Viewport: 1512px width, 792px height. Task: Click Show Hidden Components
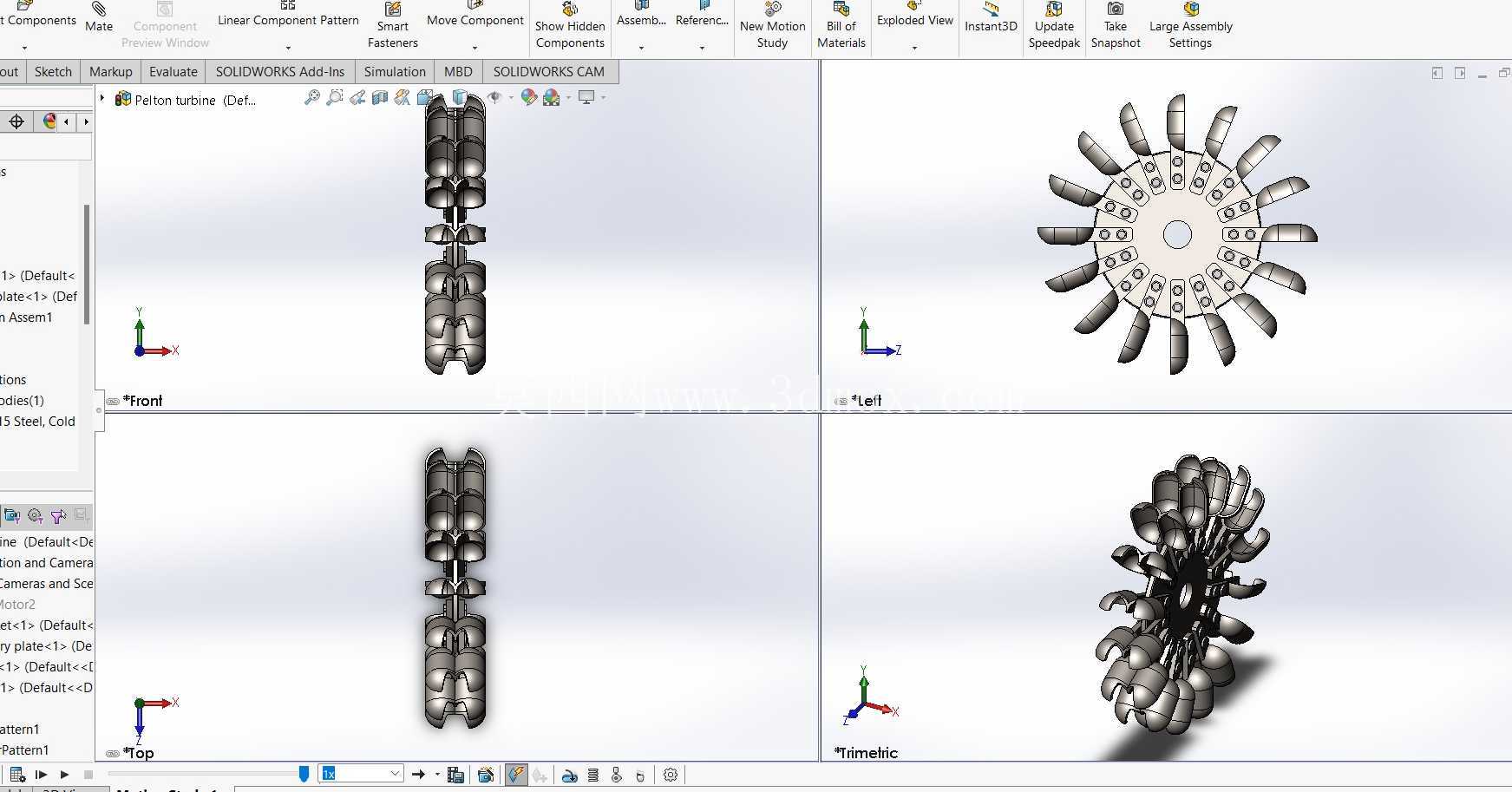[x=570, y=26]
